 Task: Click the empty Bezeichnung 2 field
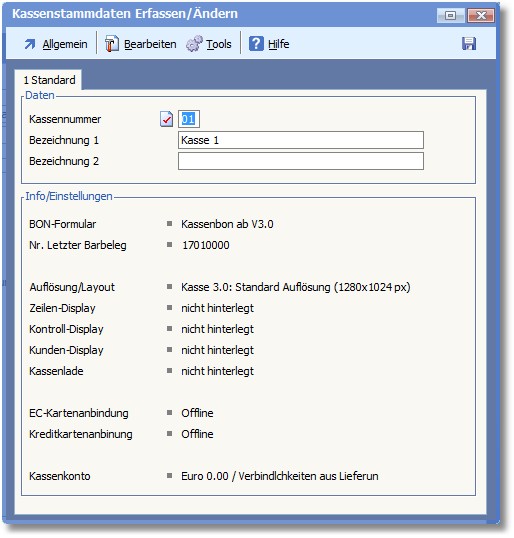pos(301,161)
